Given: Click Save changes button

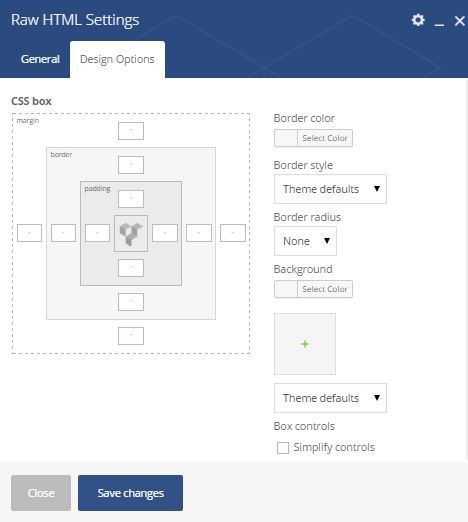Looking at the screenshot, I should (130, 493).
